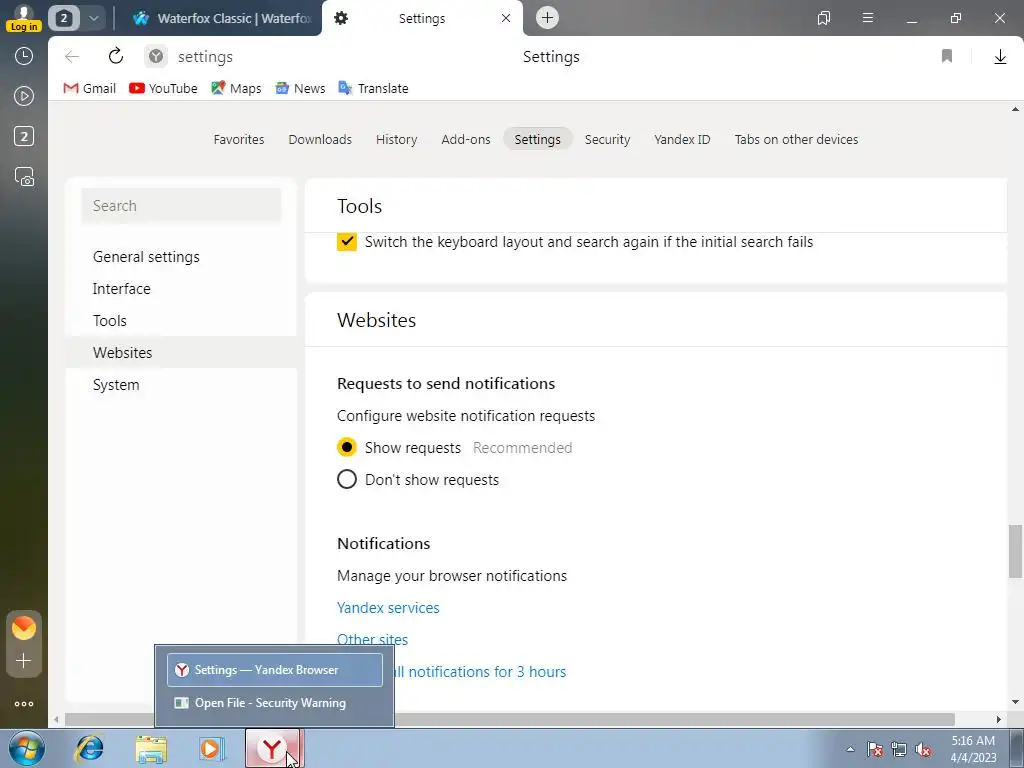Switch to Tabs on other devices
The width and height of the screenshot is (1024, 768).
click(796, 139)
